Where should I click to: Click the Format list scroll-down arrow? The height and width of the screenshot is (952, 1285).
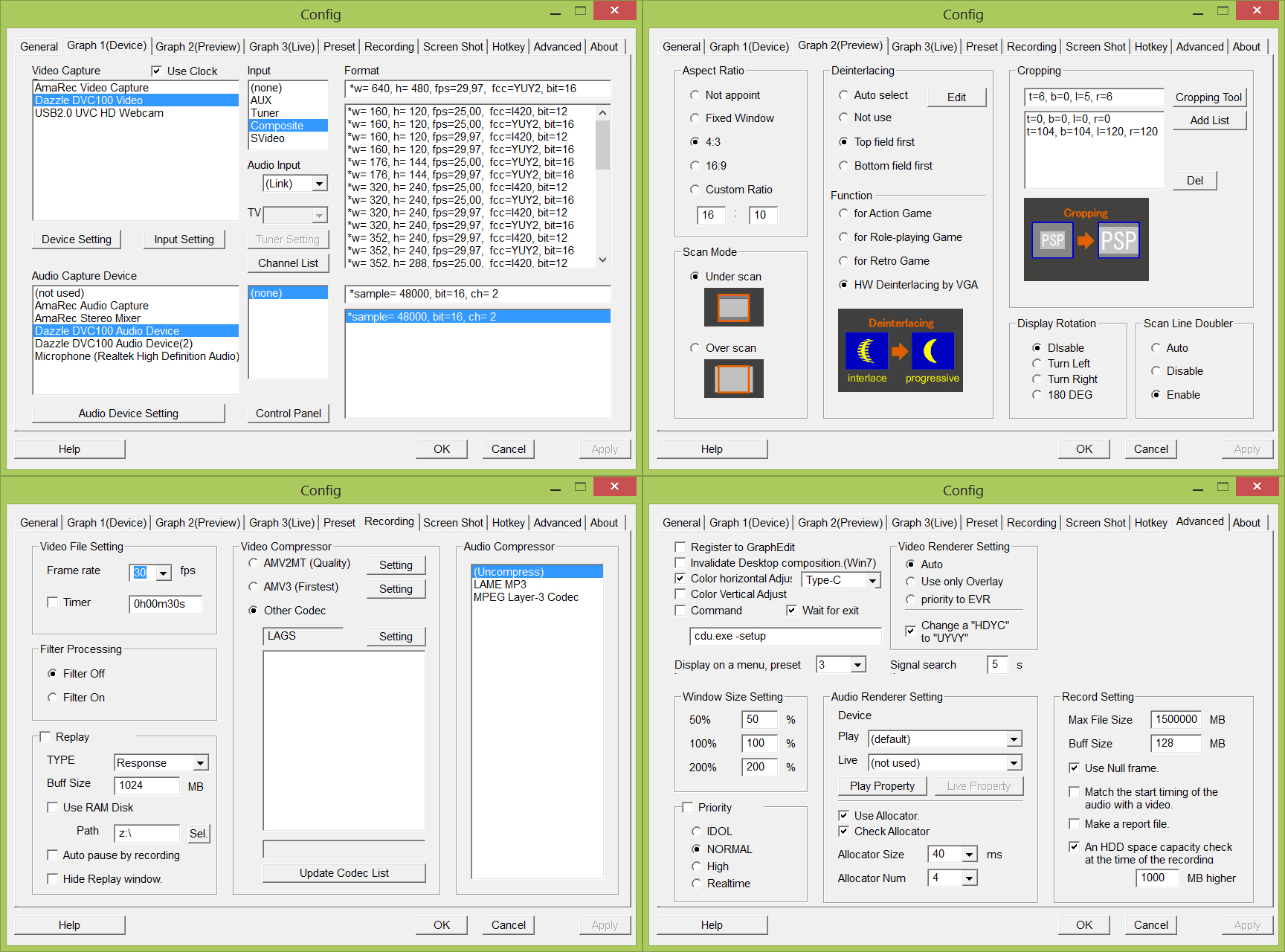(x=602, y=260)
